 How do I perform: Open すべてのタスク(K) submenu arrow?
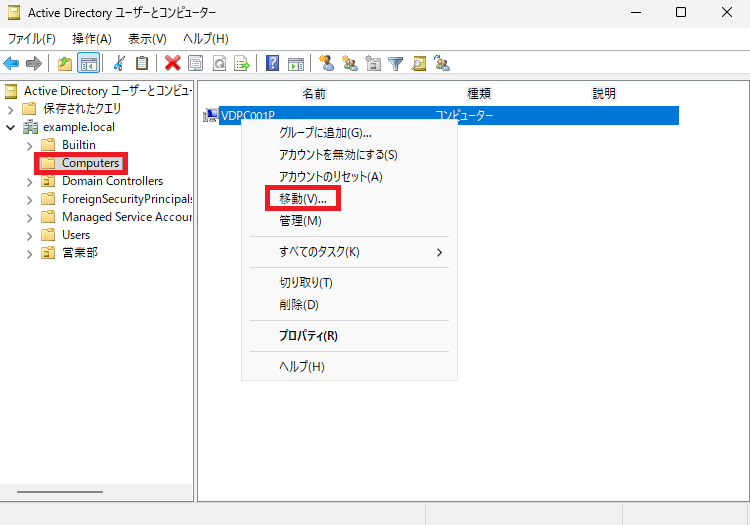coord(439,252)
